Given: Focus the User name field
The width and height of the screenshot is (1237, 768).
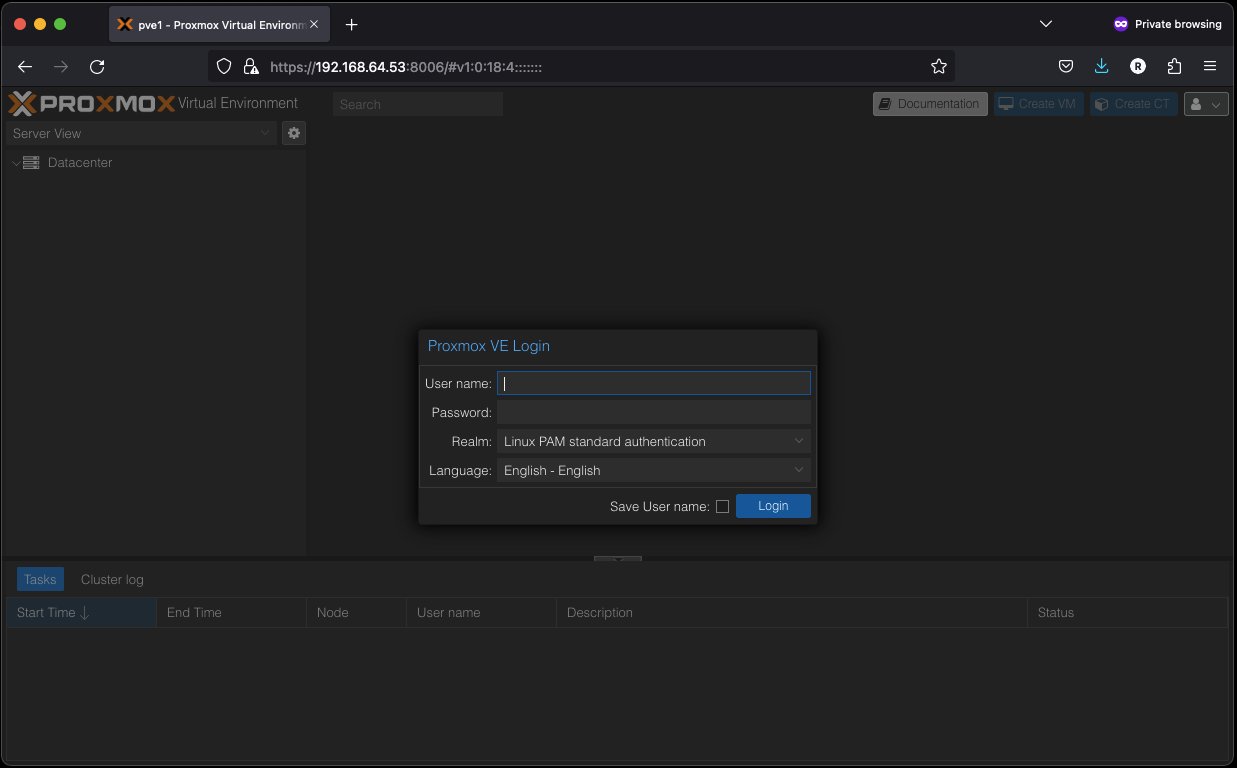Looking at the screenshot, I should 654,383.
